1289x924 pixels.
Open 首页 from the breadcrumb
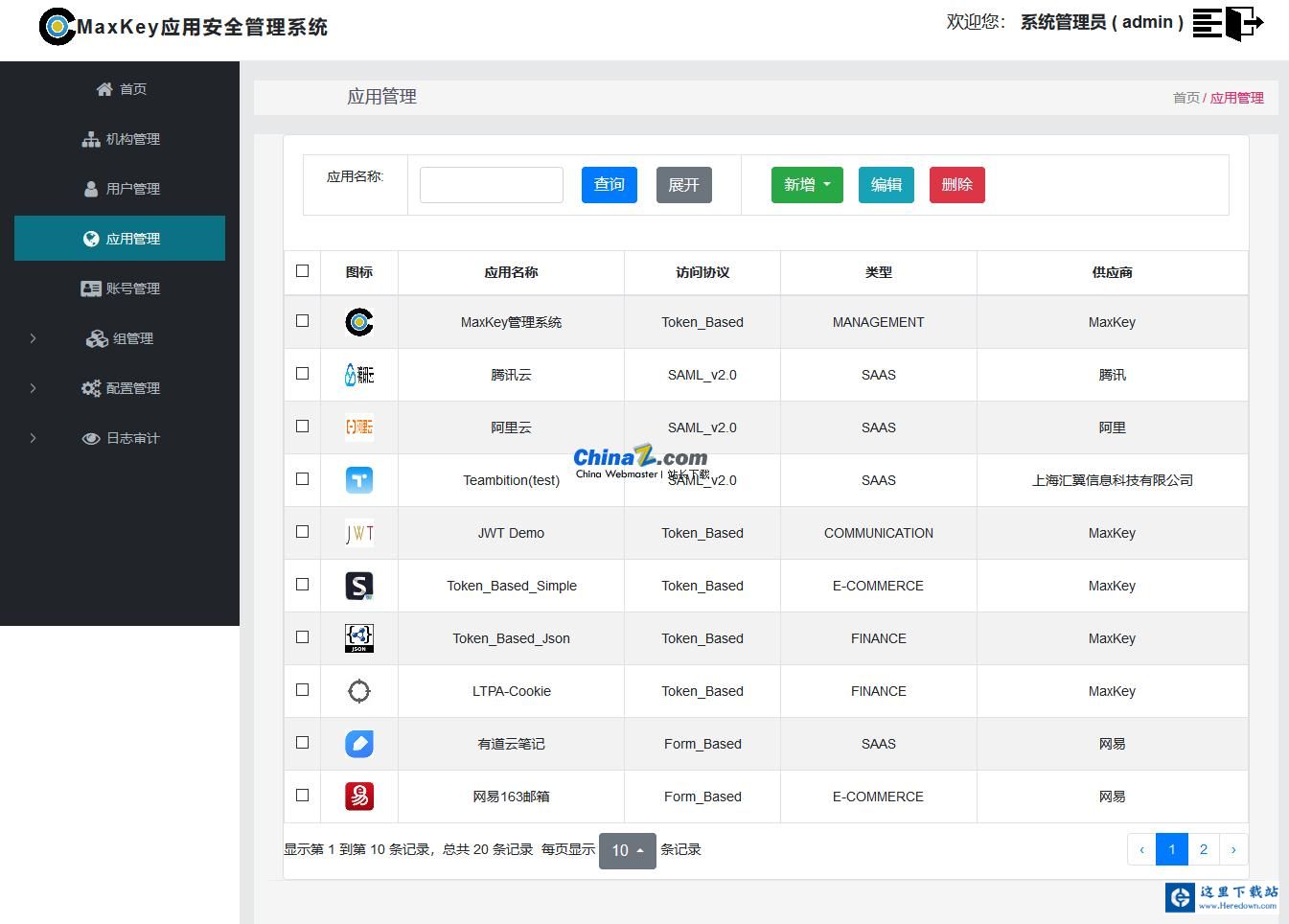click(1185, 97)
